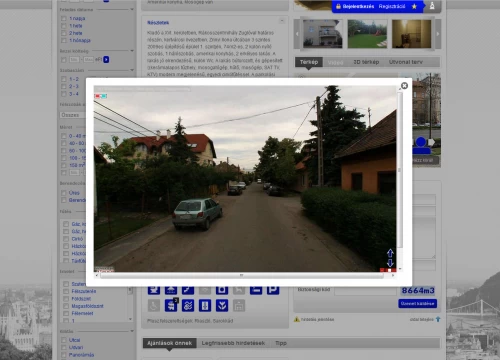Click the 'Regisztráció' link
The width and height of the screenshot is (500, 360).
tap(392, 6)
